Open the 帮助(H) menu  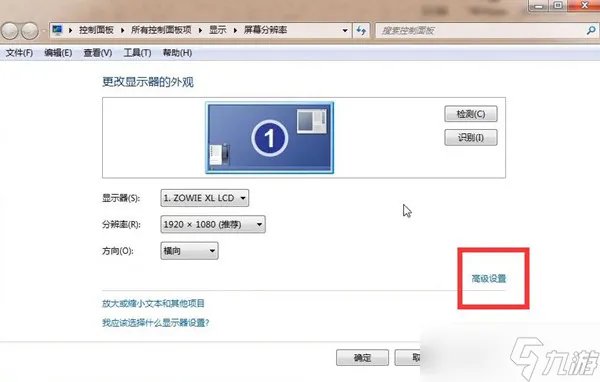pos(177,53)
